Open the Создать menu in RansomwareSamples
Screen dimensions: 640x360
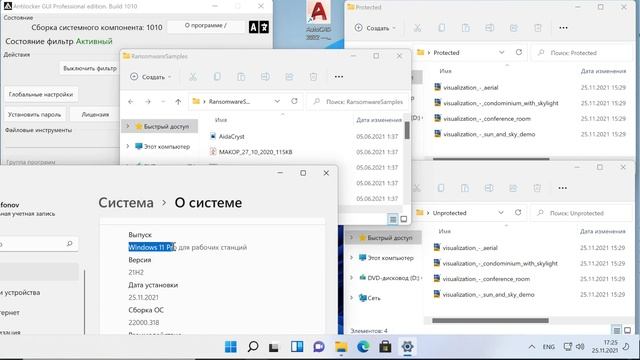(151, 77)
